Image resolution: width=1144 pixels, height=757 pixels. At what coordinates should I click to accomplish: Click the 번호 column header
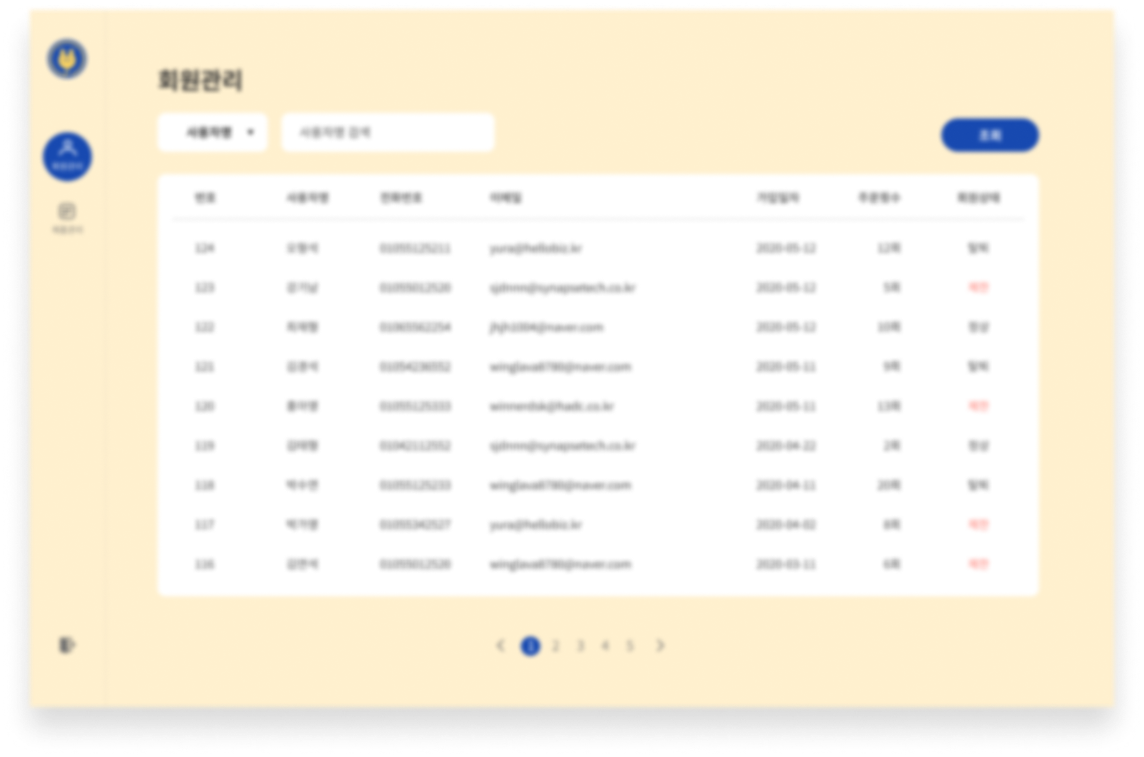pyautogui.click(x=205, y=198)
